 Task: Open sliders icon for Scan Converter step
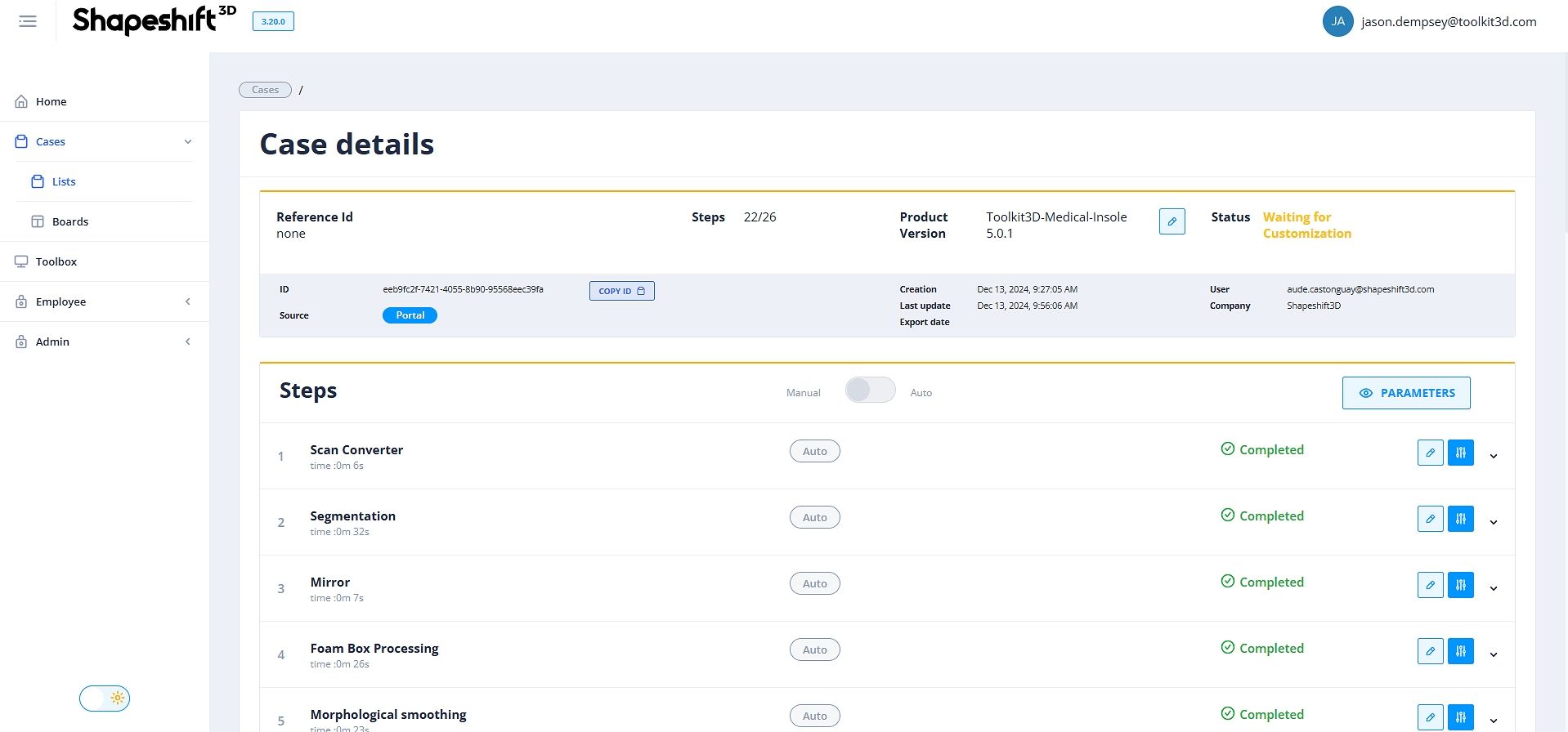coord(1460,453)
